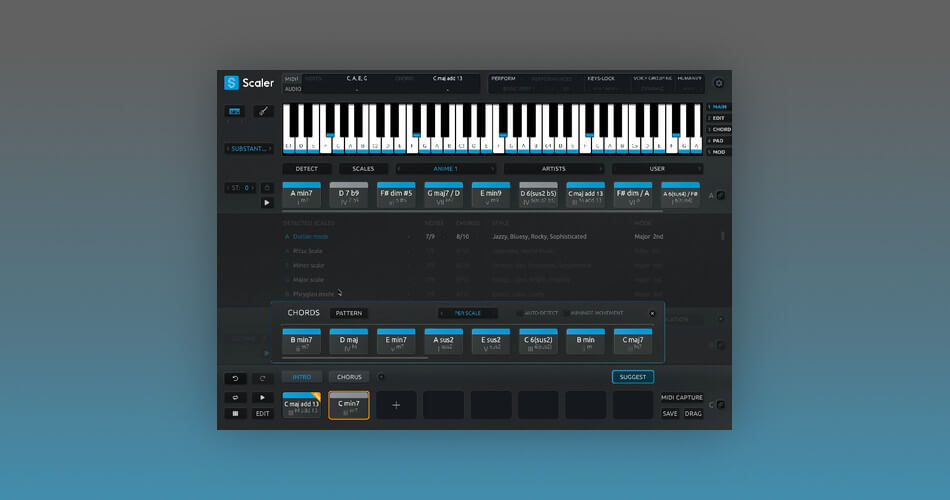Select the MIDI input source
Screen dimensions: 950x500
click(291, 79)
